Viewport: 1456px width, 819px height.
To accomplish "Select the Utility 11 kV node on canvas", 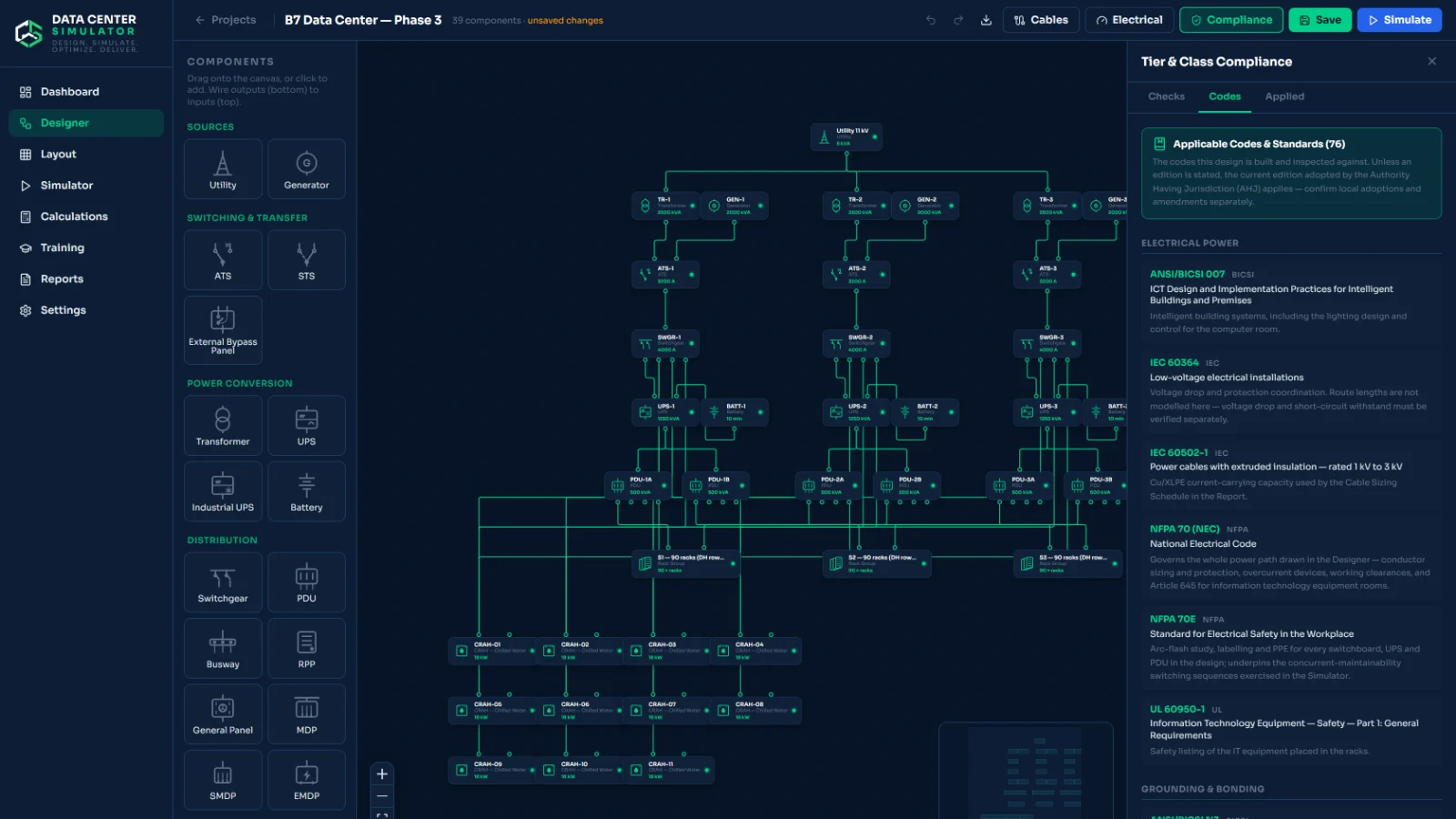I will (846, 137).
